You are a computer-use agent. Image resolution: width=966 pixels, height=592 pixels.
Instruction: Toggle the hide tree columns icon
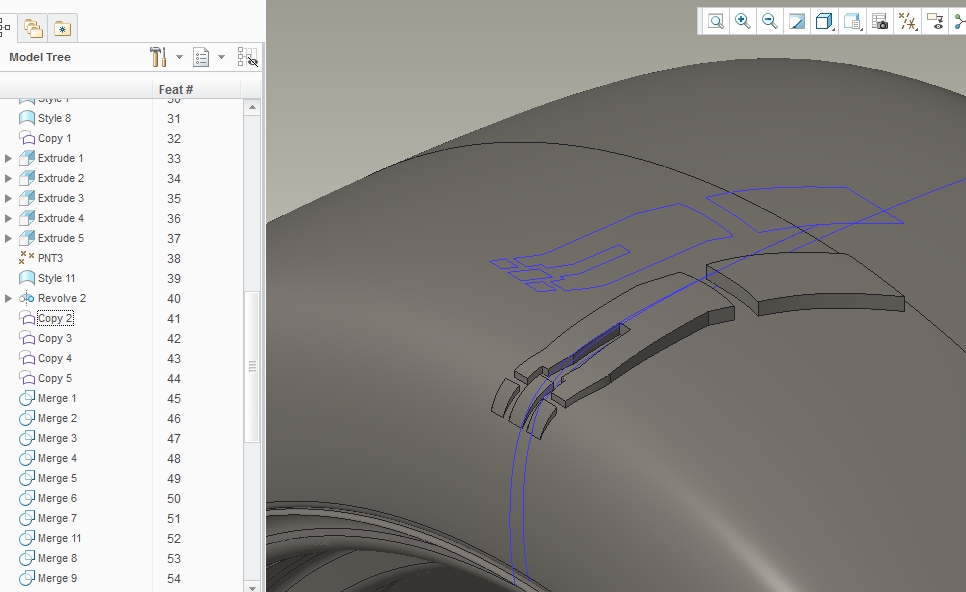pos(248,57)
